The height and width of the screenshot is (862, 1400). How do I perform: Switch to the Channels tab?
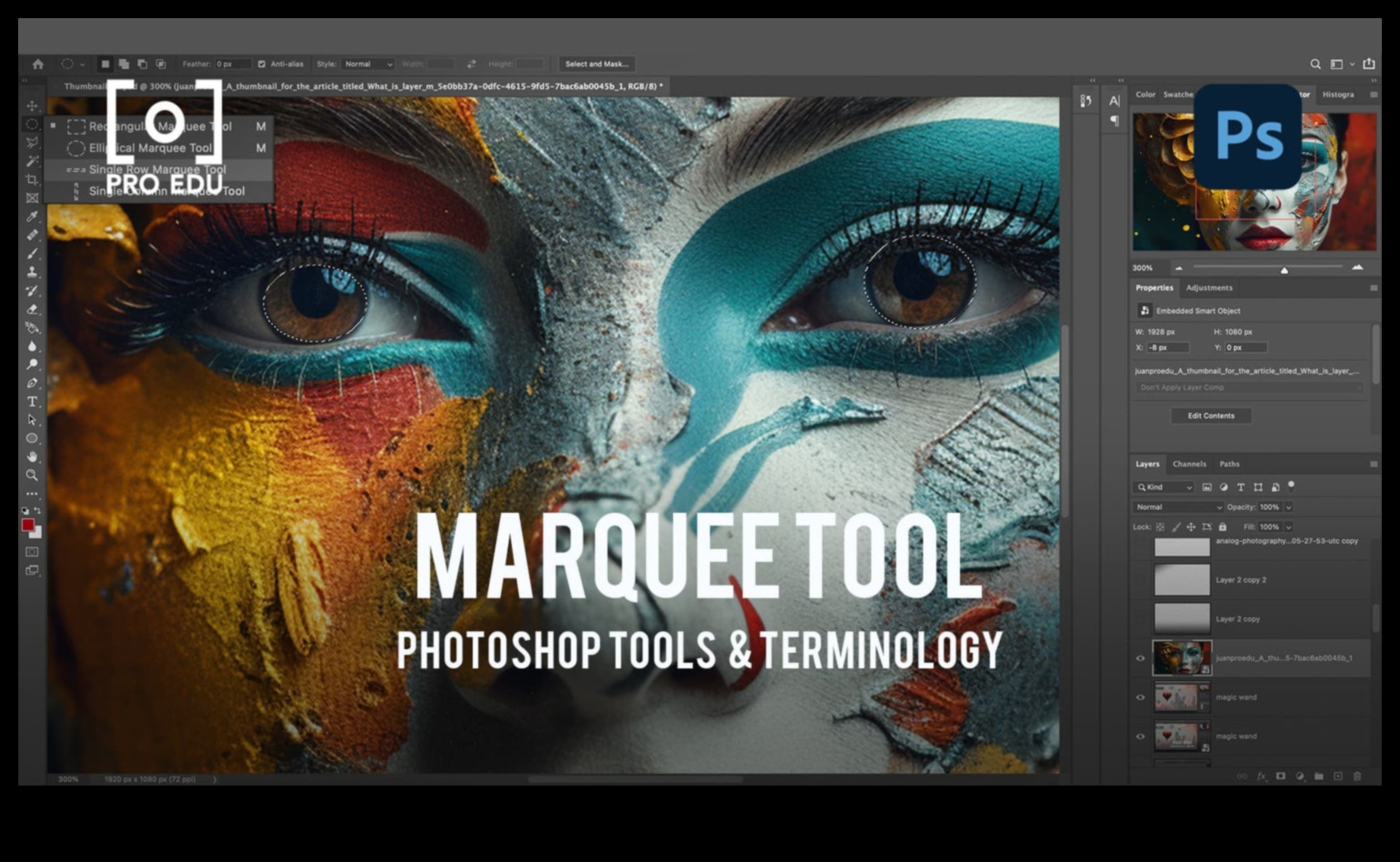point(1189,464)
